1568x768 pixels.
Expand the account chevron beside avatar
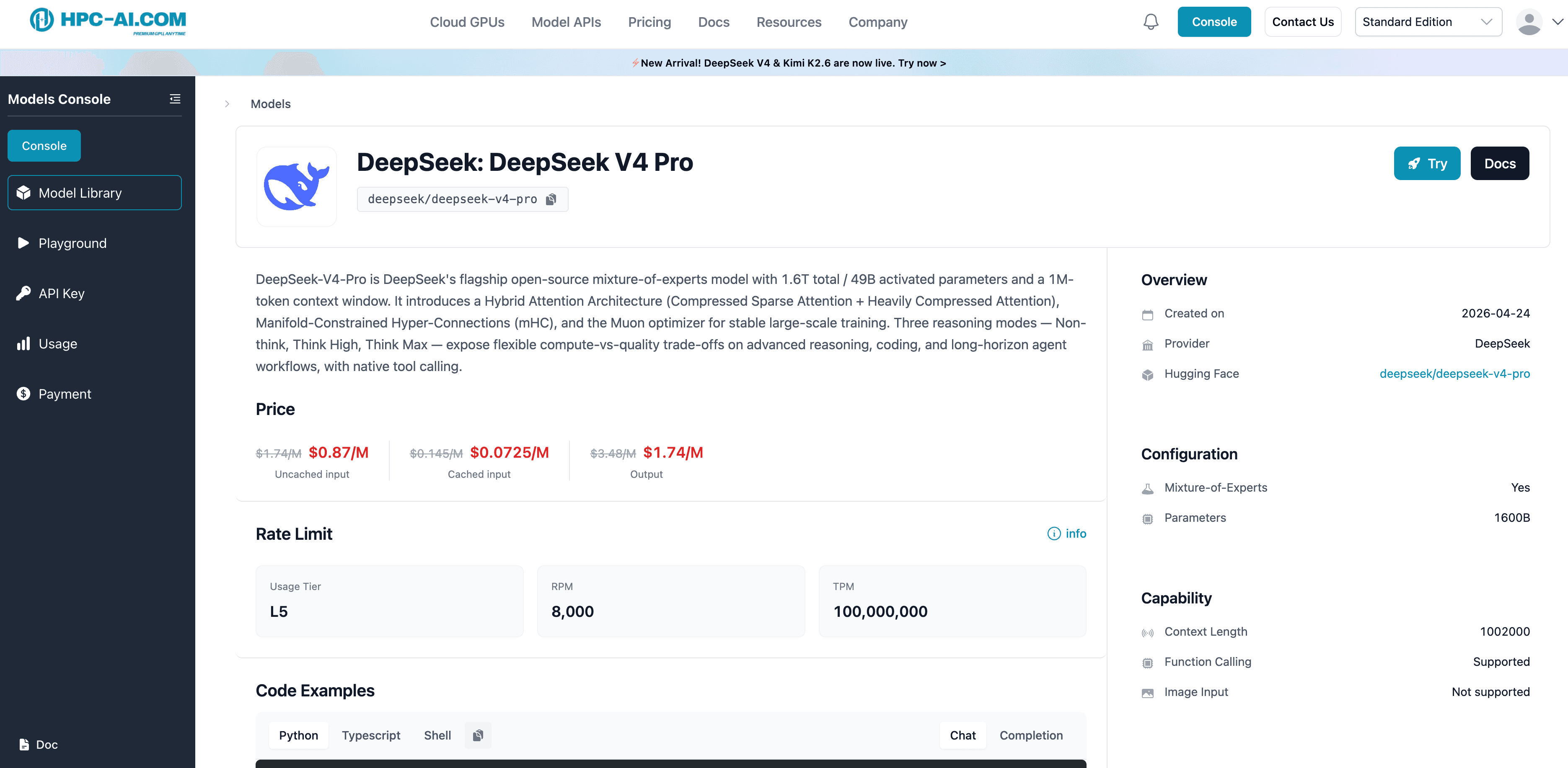pos(1557,22)
